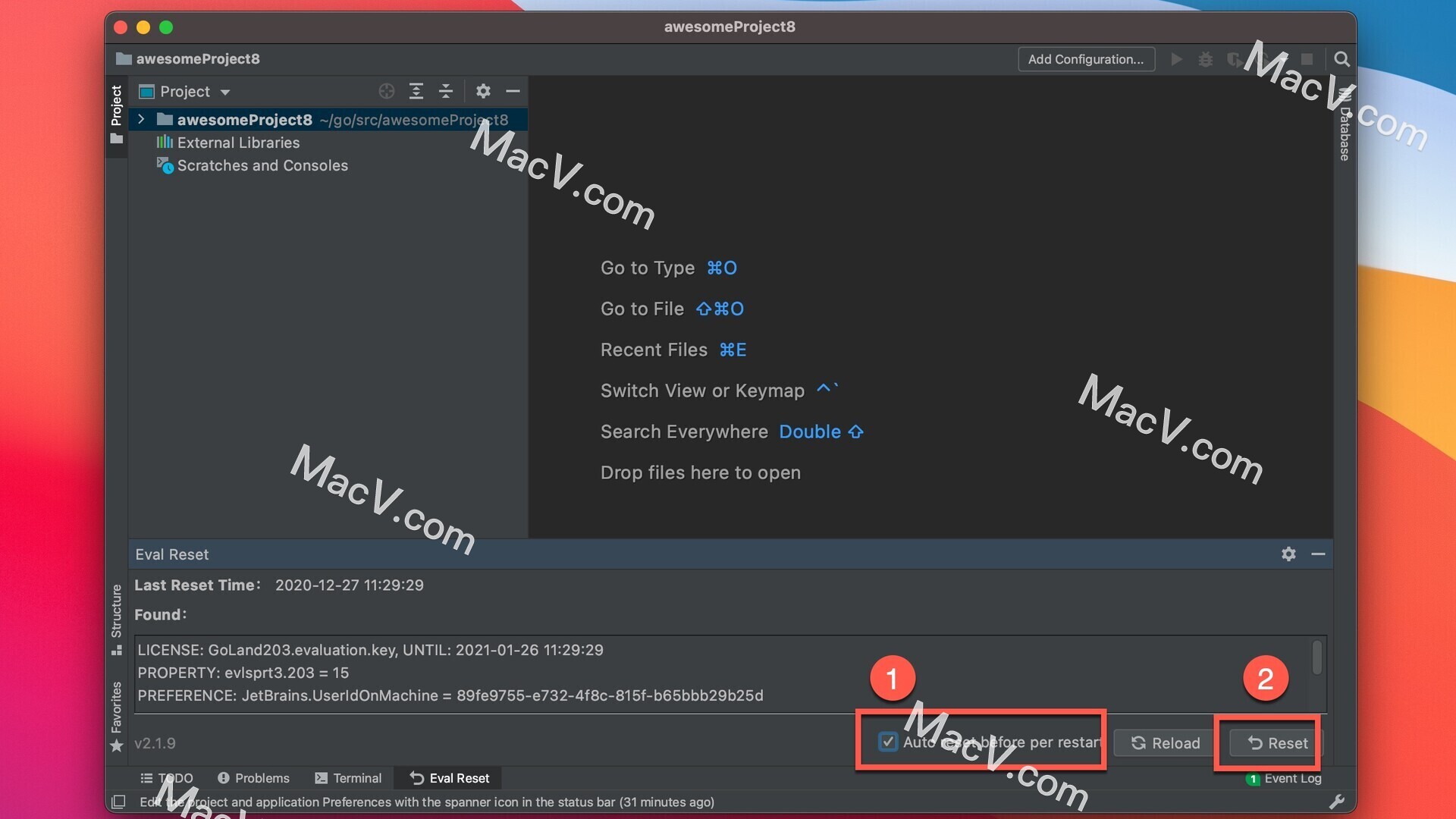Click the Reload button
1456x819 pixels.
point(1166,743)
